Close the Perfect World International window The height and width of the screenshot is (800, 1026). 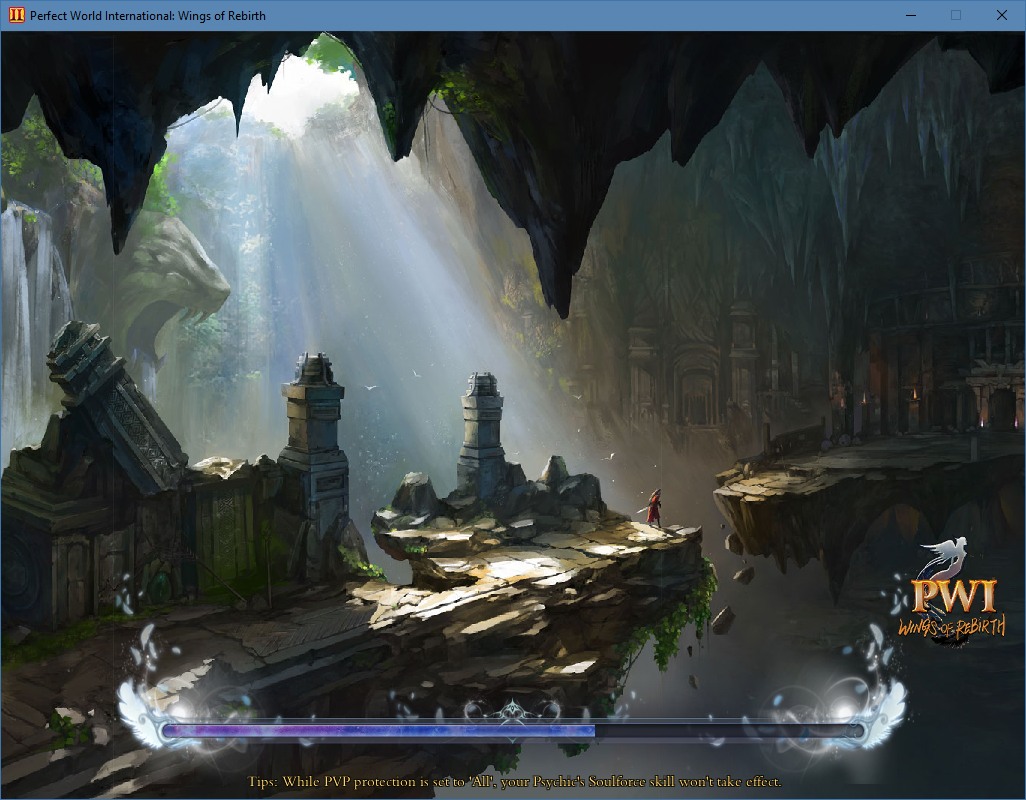point(1002,15)
